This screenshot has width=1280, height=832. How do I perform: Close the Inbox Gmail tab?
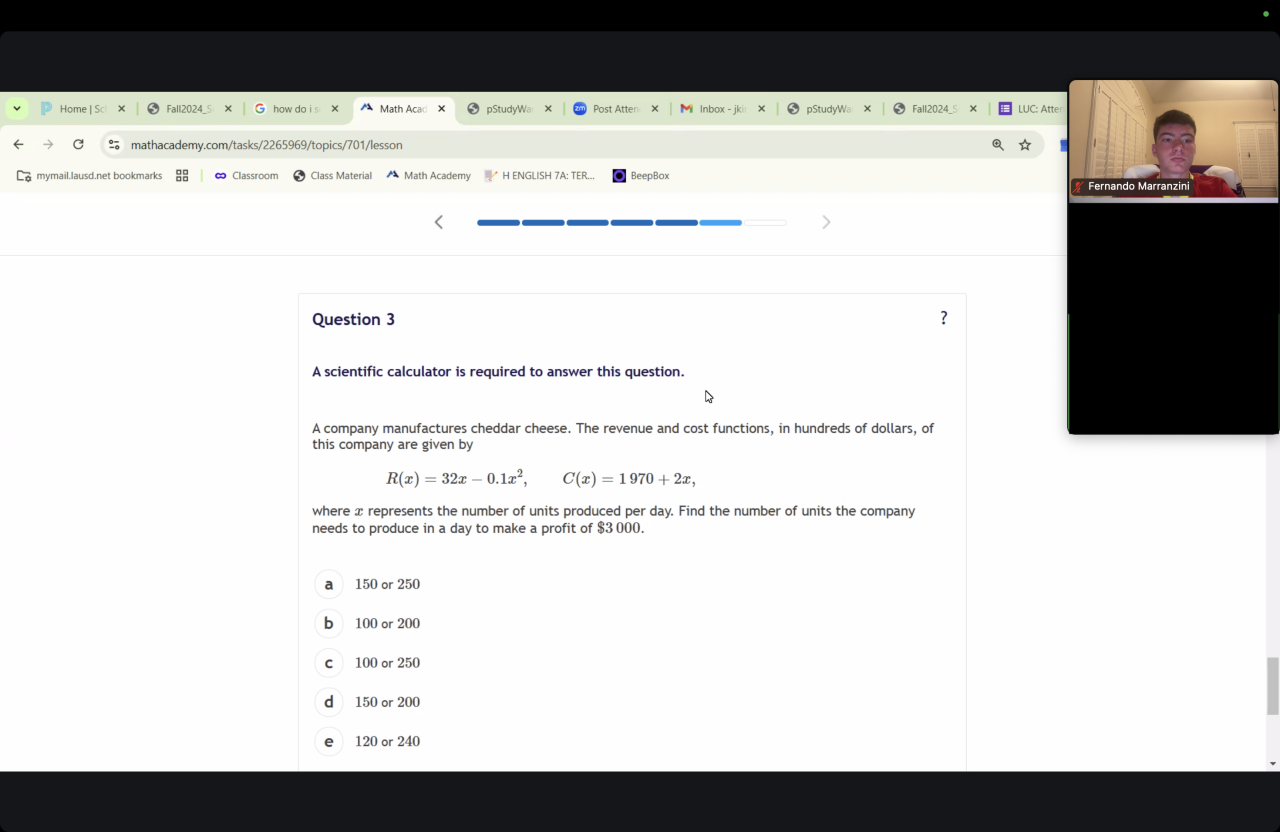[761, 109]
